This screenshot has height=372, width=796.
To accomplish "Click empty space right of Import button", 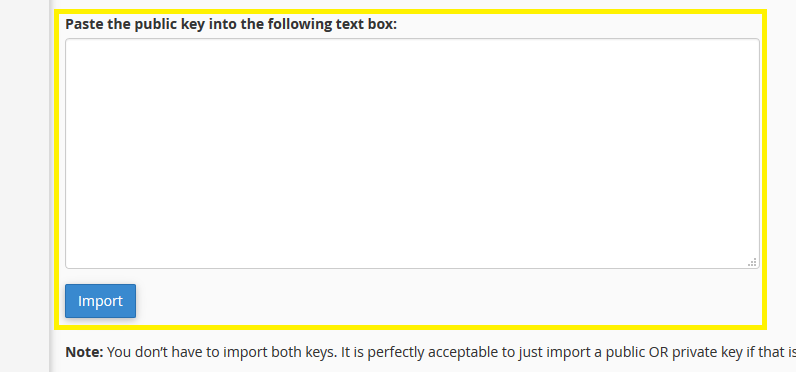I will (x=447, y=301).
